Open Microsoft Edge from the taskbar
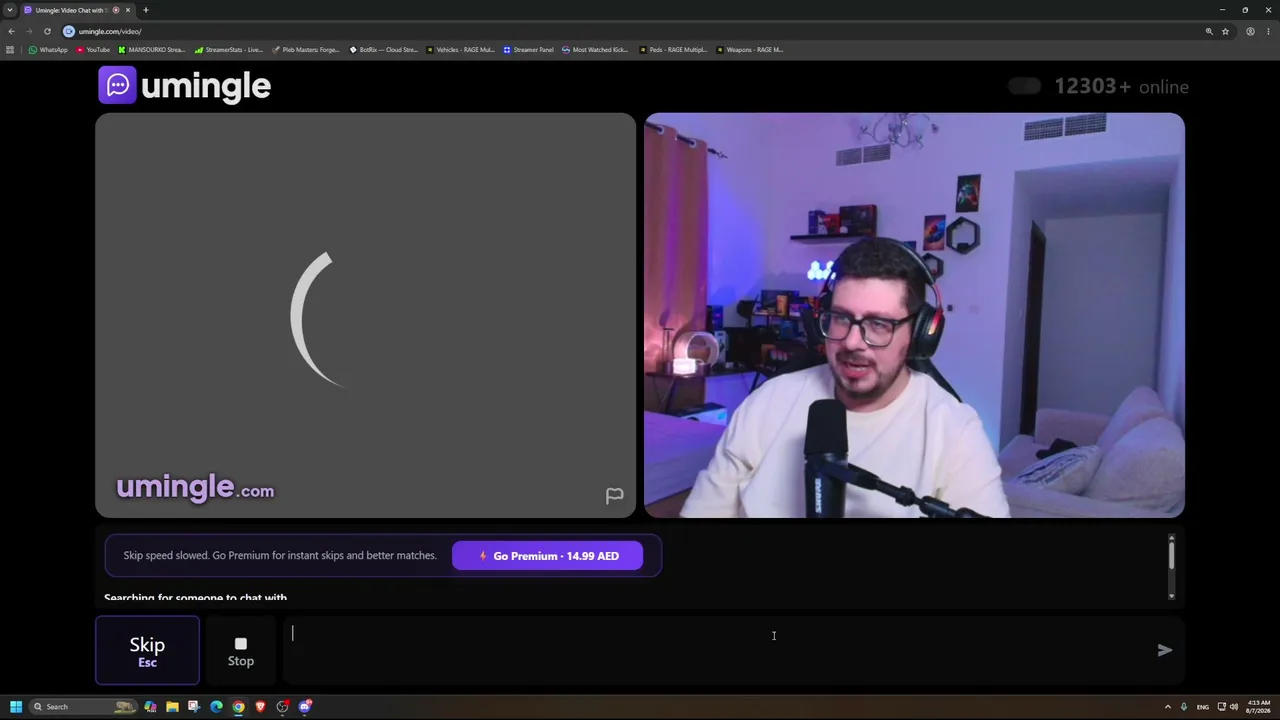This screenshot has width=1280, height=720. [216, 707]
